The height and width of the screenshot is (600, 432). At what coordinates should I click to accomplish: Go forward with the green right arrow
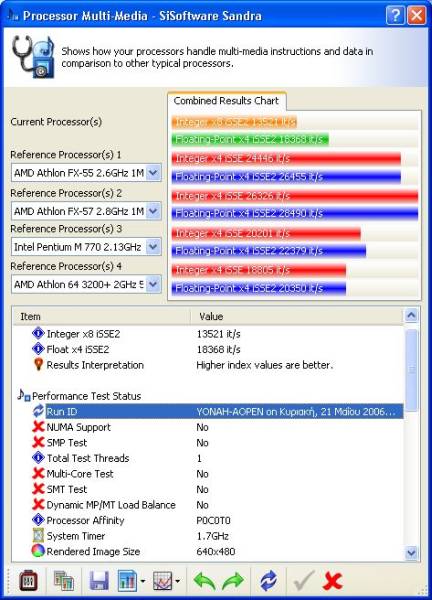click(233, 581)
